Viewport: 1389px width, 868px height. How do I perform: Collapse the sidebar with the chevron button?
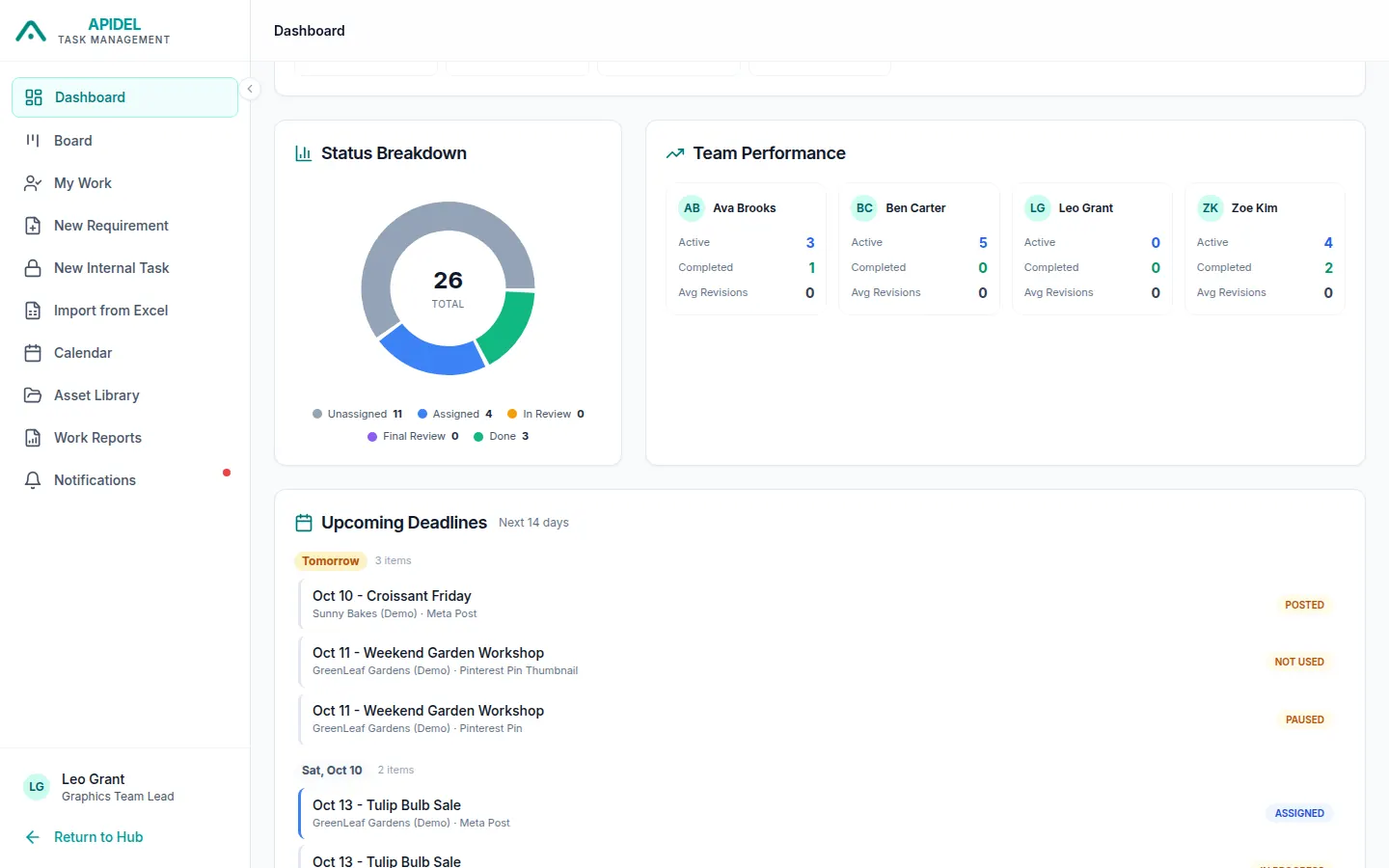click(250, 89)
